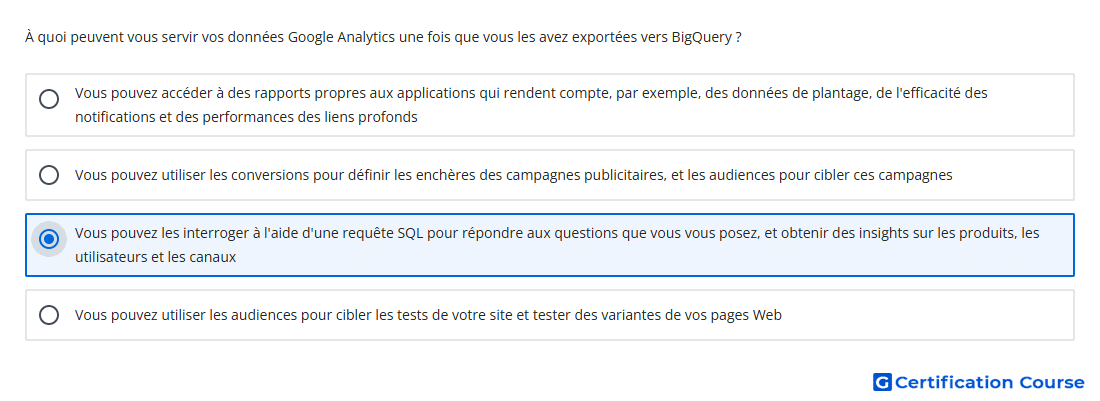Select the radio button for application reports option

[x=49, y=99]
